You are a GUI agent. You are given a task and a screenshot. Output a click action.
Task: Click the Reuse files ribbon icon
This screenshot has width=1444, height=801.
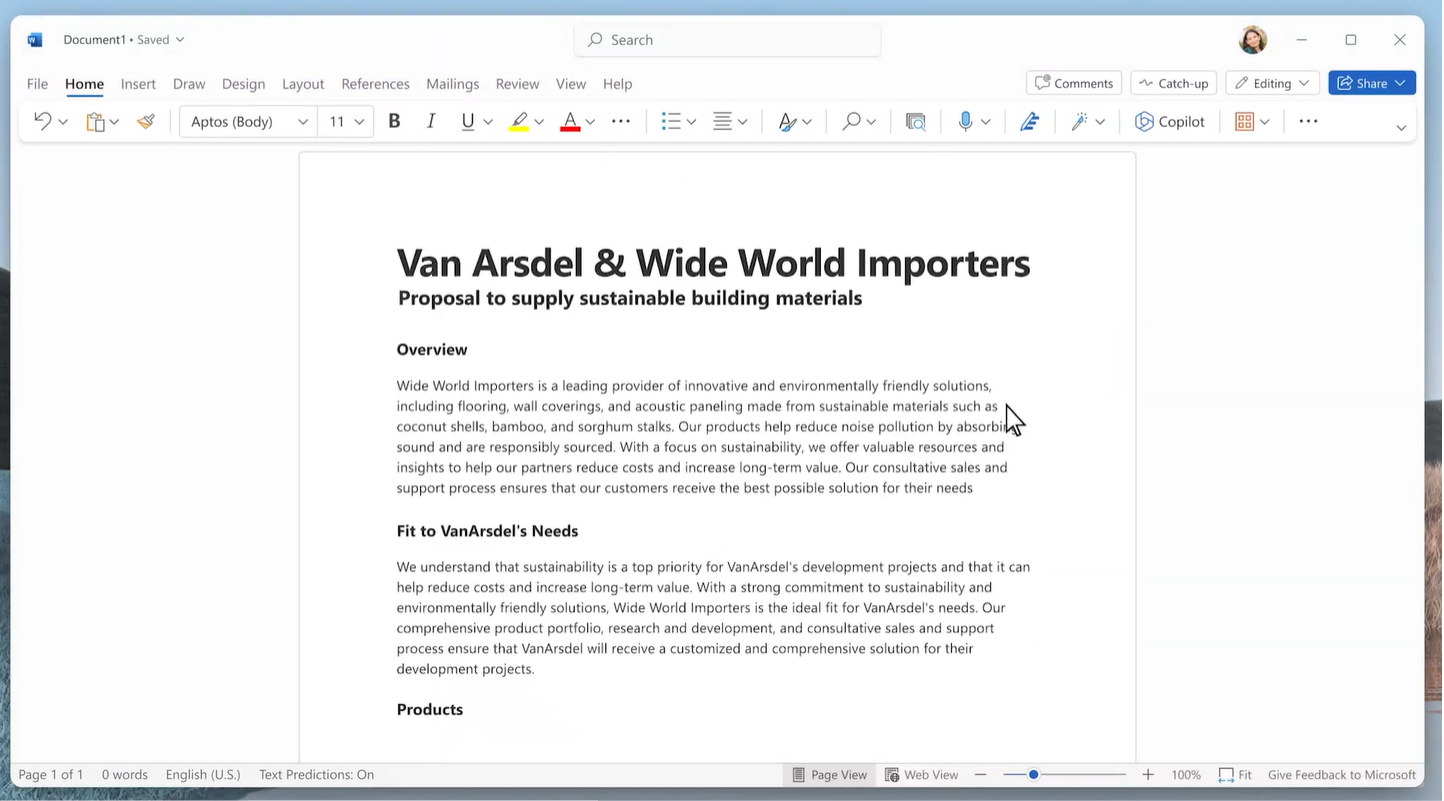coord(915,121)
